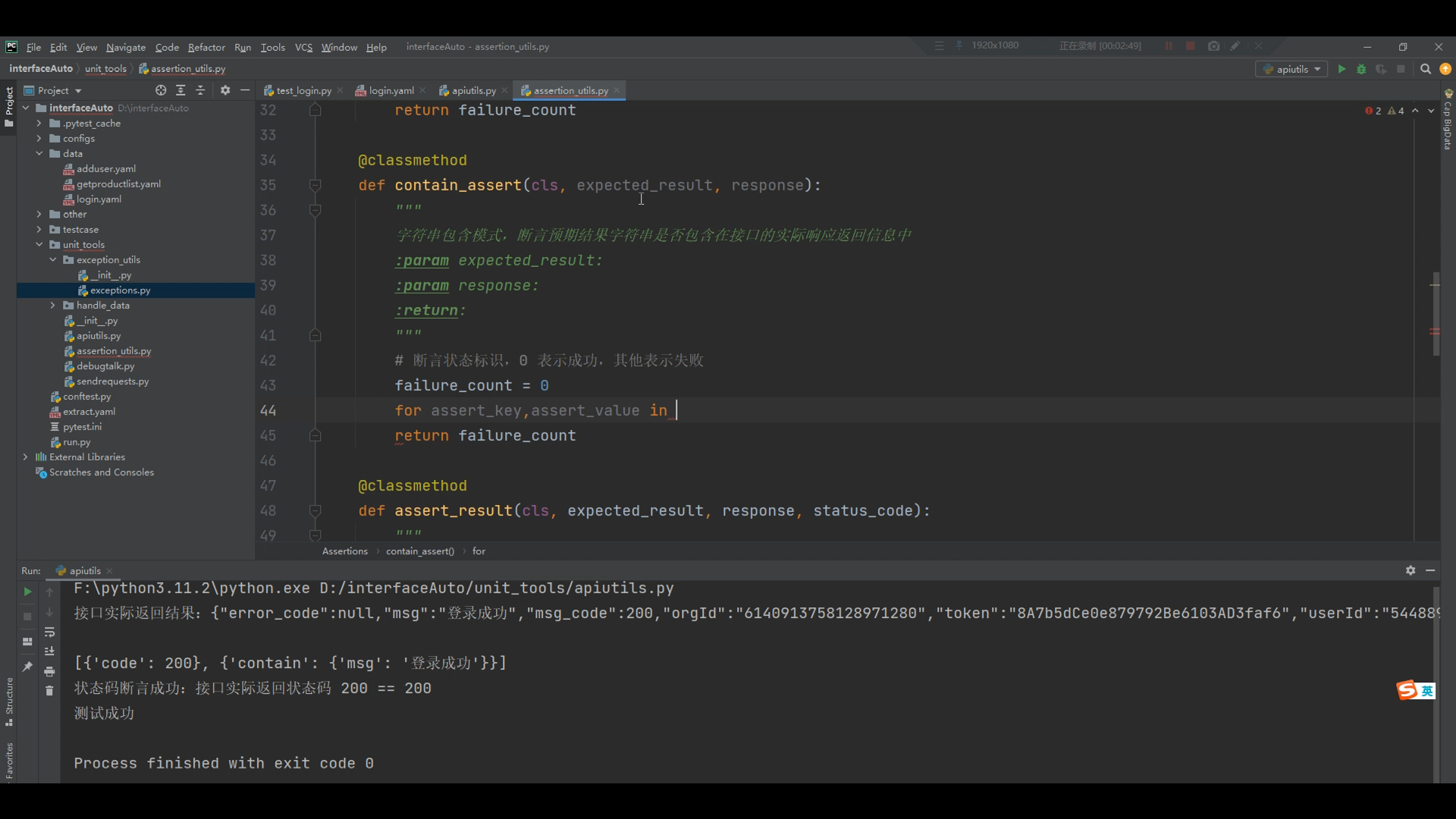Image resolution: width=1456 pixels, height=819 pixels.
Task: Collapse the interfaceAuto root folder
Action: coord(26,108)
